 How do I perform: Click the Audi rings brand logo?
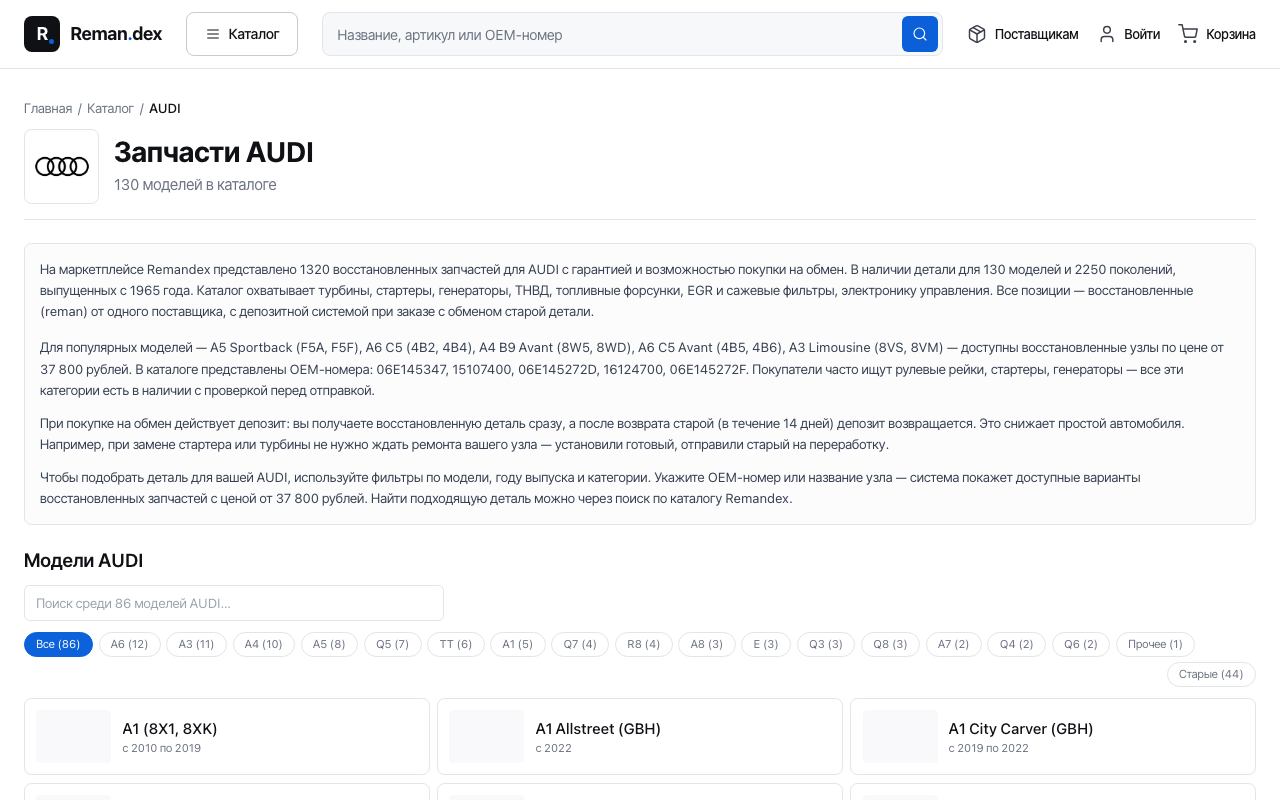tap(62, 166)
